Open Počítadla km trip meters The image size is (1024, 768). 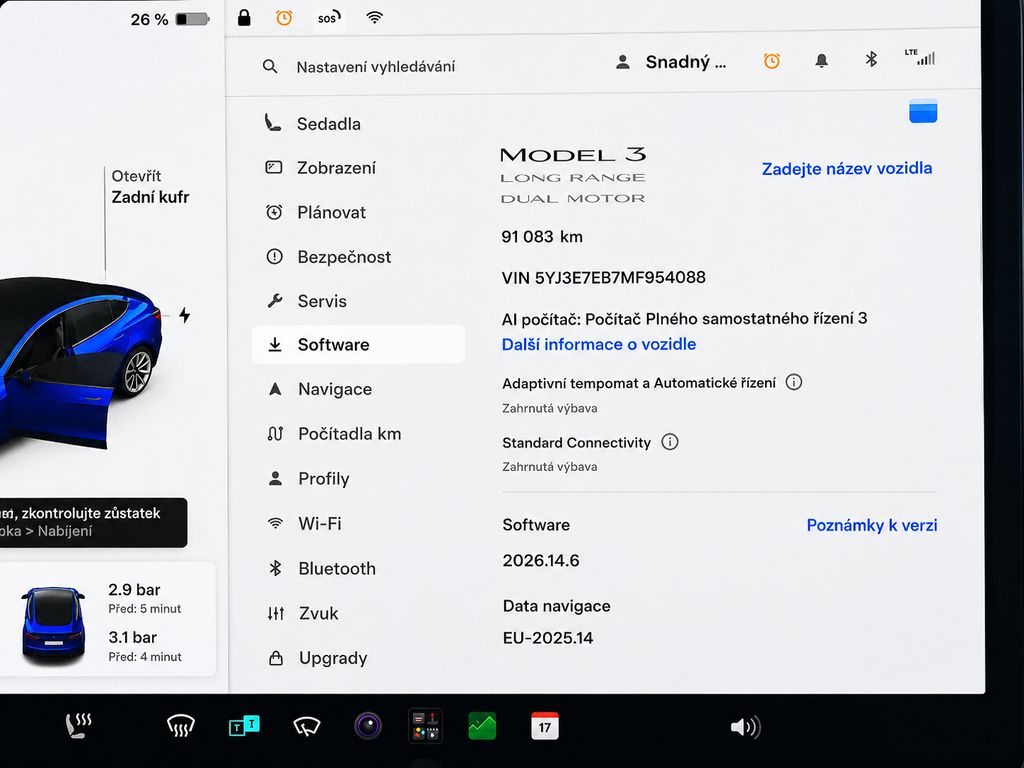(x=358, y=434)
